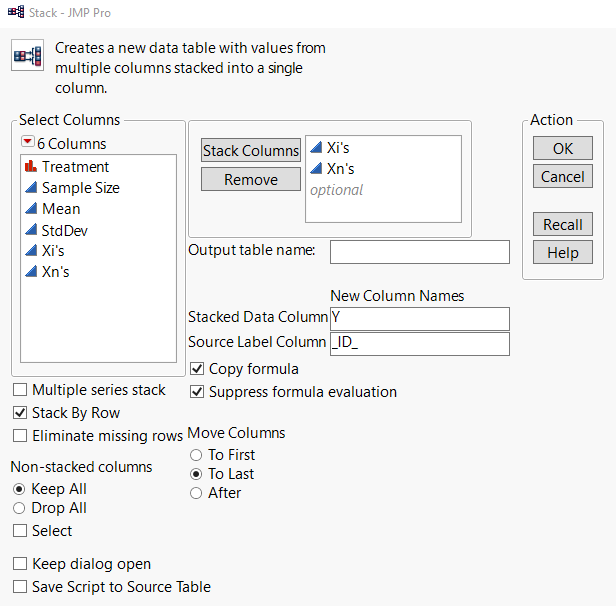
Task: Open the 6 Columns red triangle menu
Action: point(27,143)
